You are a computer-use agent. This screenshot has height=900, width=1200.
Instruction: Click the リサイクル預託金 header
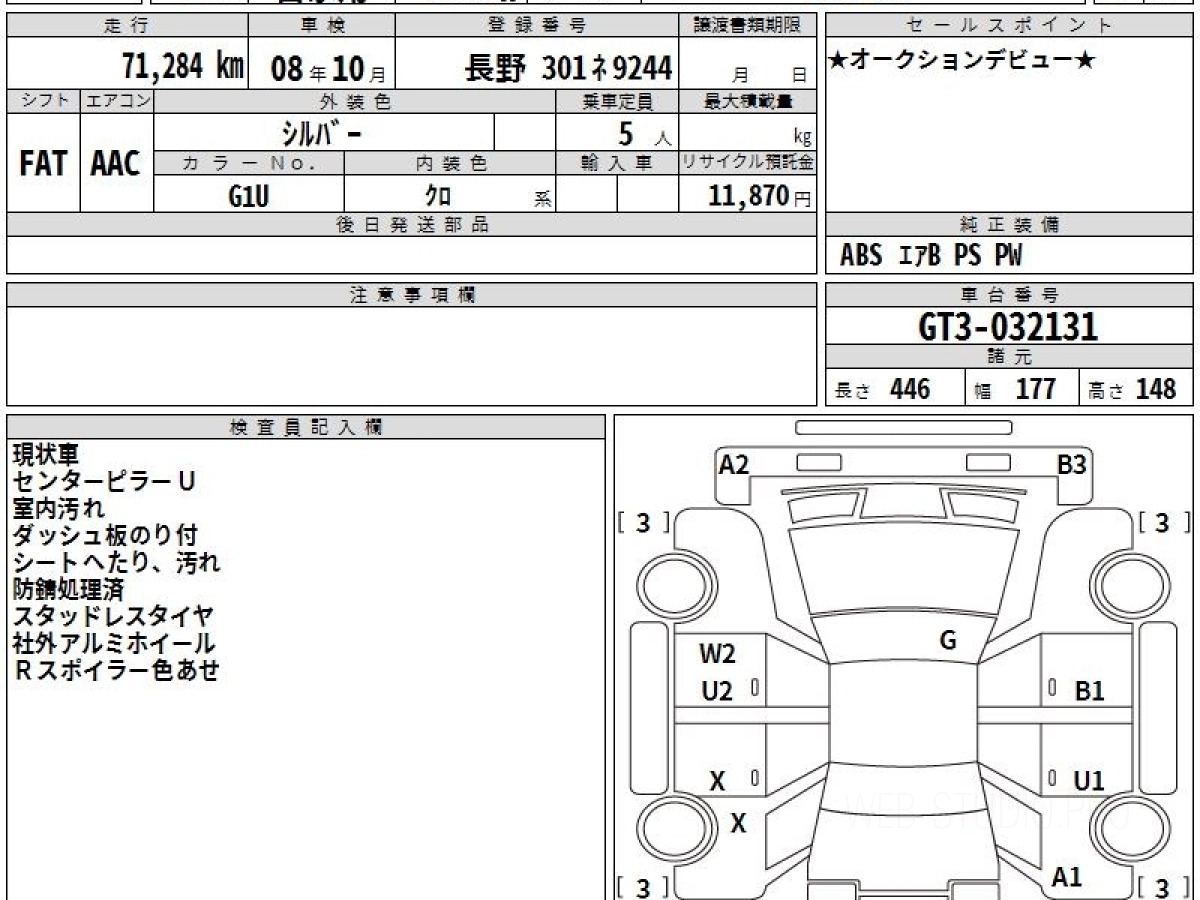point(748,163)
